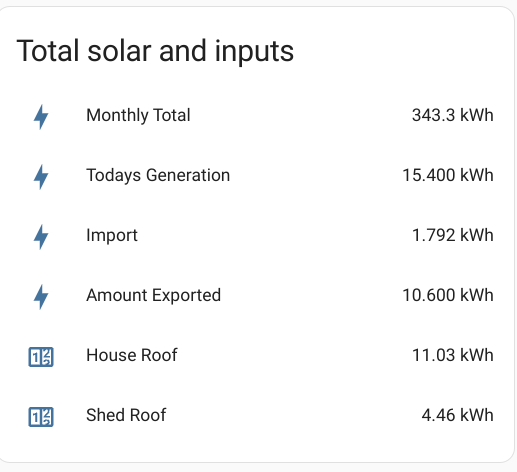The image size is (517, 472).
Task: Click the 15.400 kWh generation value
Action: [448, 175]
